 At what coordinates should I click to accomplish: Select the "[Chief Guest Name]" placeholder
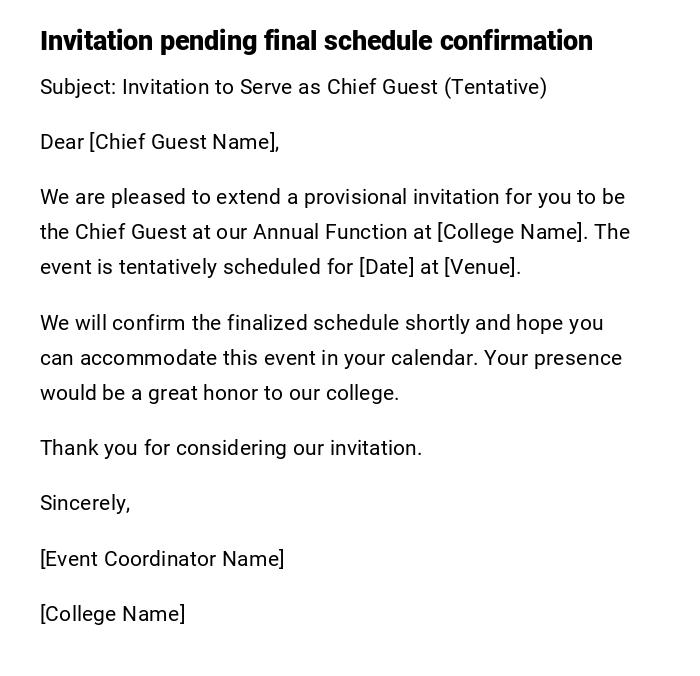(183, 142)
